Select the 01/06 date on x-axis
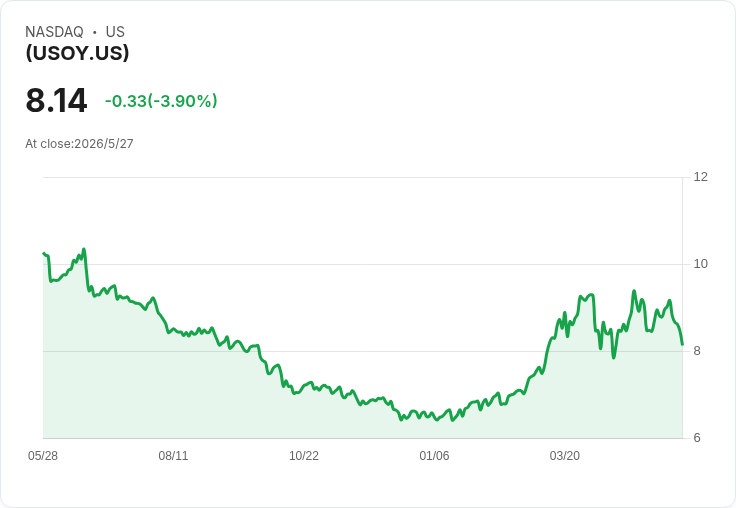 click(434, 456)
